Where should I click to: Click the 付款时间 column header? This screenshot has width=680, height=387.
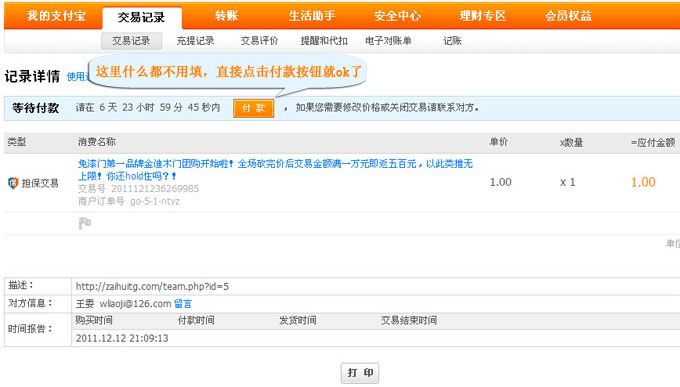[x=196, y=320]
